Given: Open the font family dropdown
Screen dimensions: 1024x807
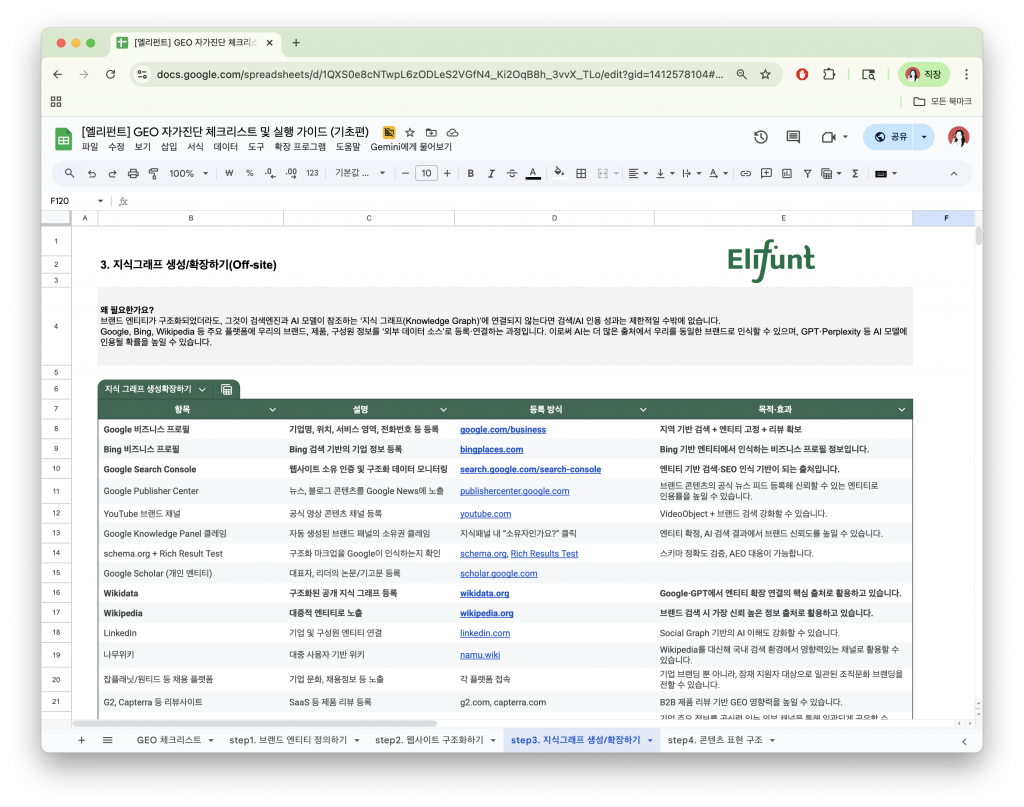Looking at the screenshot, I should coord(360,174).
